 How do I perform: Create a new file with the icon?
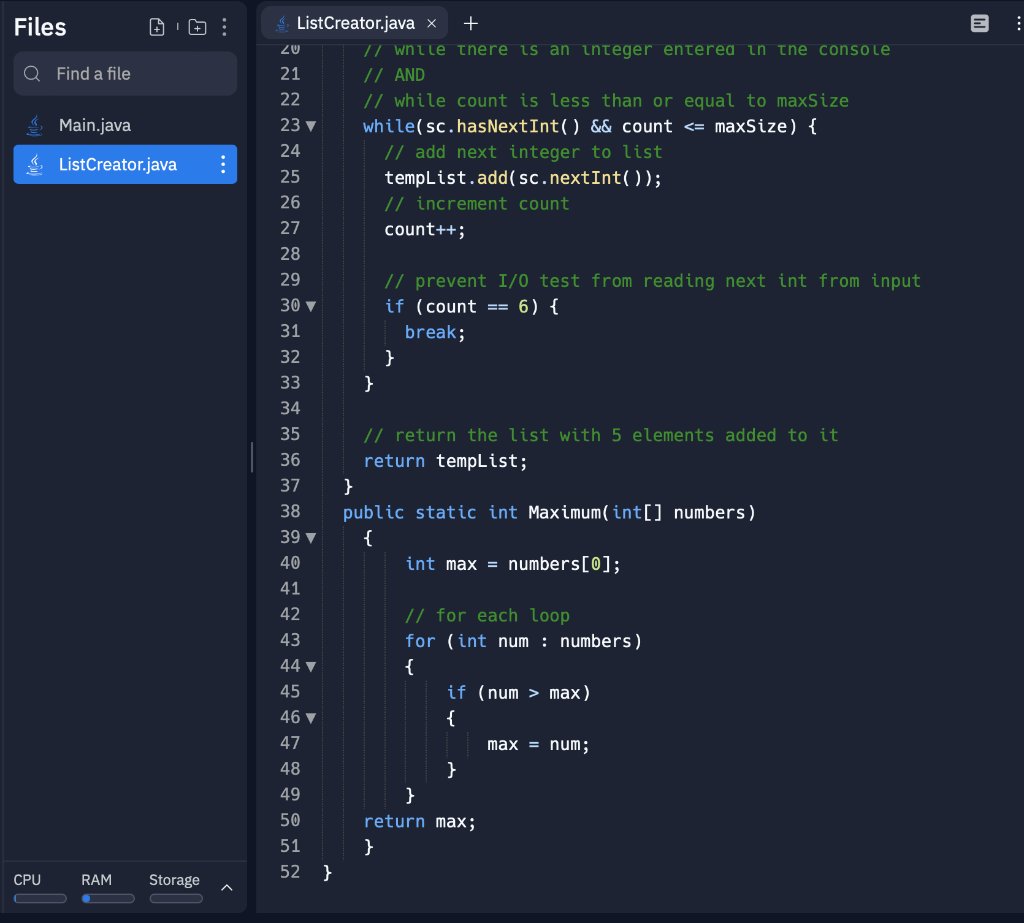point(157,27)
